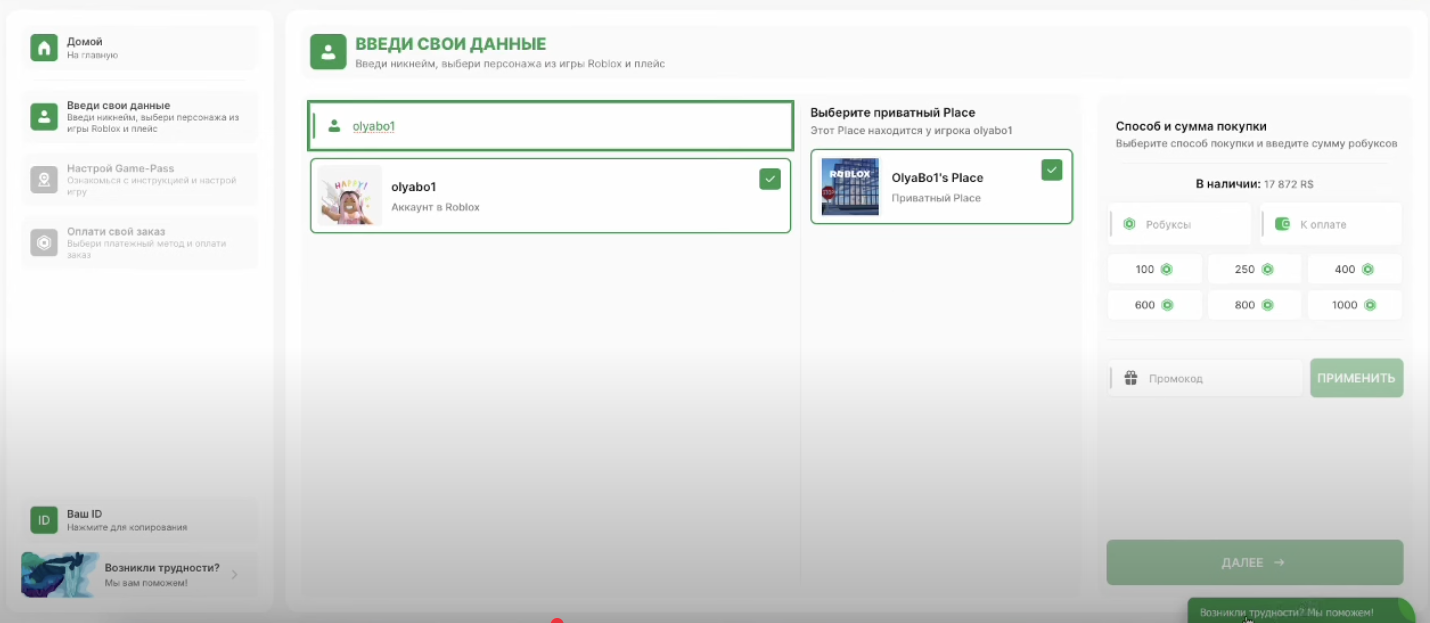Click the 'Аккаунт в Roblox' label
The width and height of the screenshot is (1430, 623).
pos(435,207)
